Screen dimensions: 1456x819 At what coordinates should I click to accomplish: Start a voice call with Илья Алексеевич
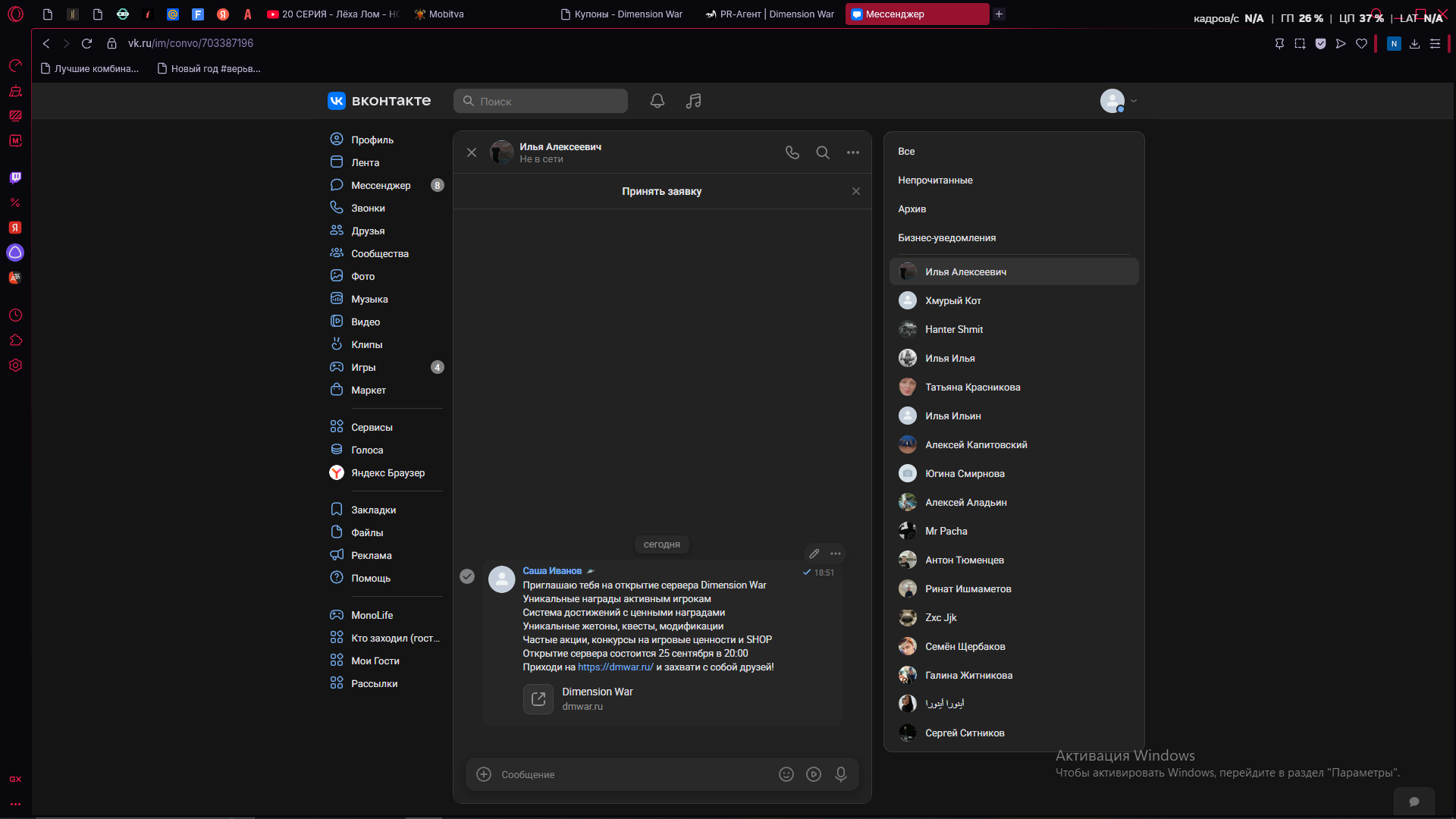792,152
